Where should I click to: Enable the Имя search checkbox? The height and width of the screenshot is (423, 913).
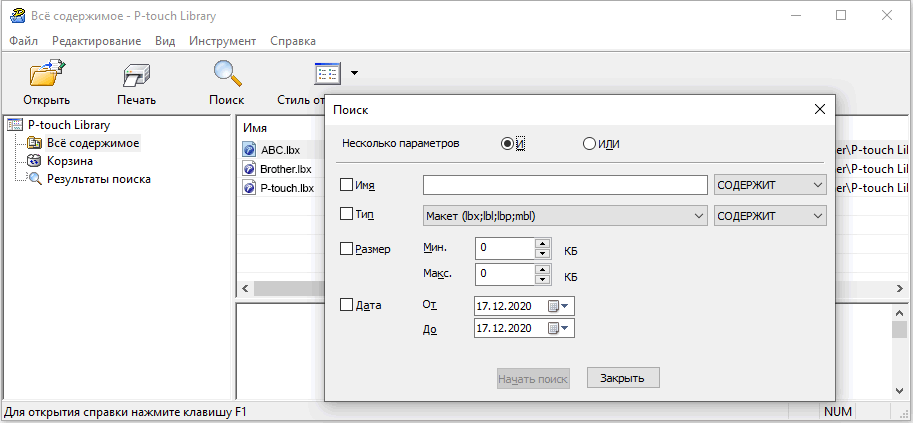[x=347, y=185]
